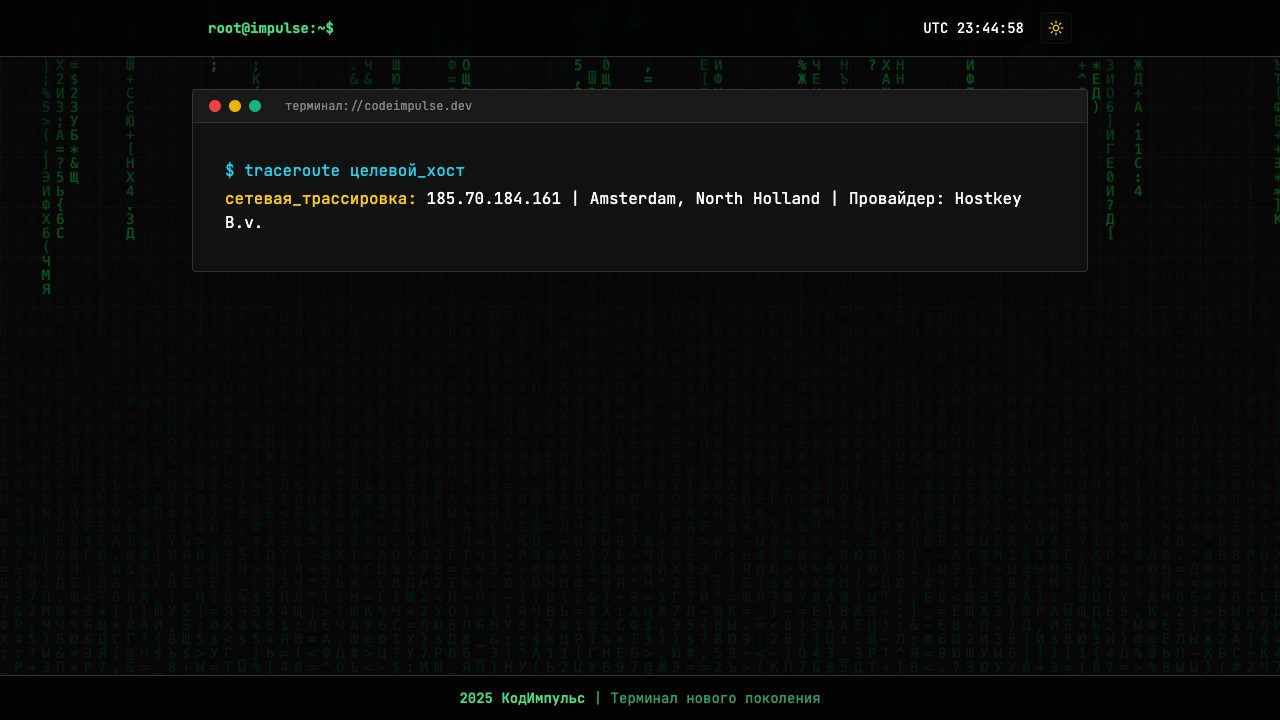Click the 23:44:58 clock time
The height and width of the screenshot is (720, 1280).
click(x=990, y=28)
